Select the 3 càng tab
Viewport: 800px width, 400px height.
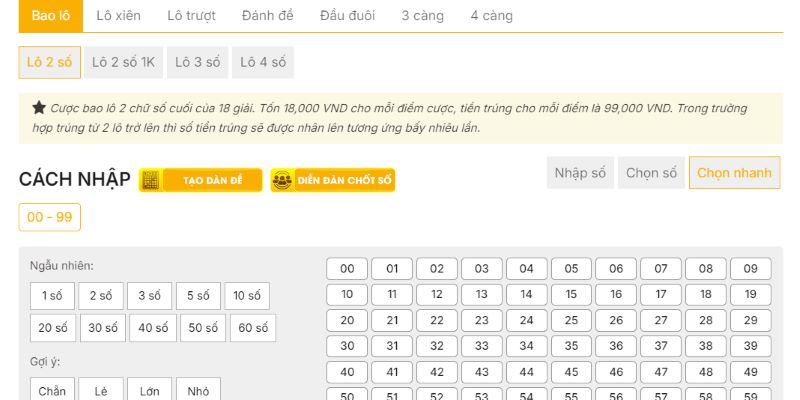pos(423,16)
